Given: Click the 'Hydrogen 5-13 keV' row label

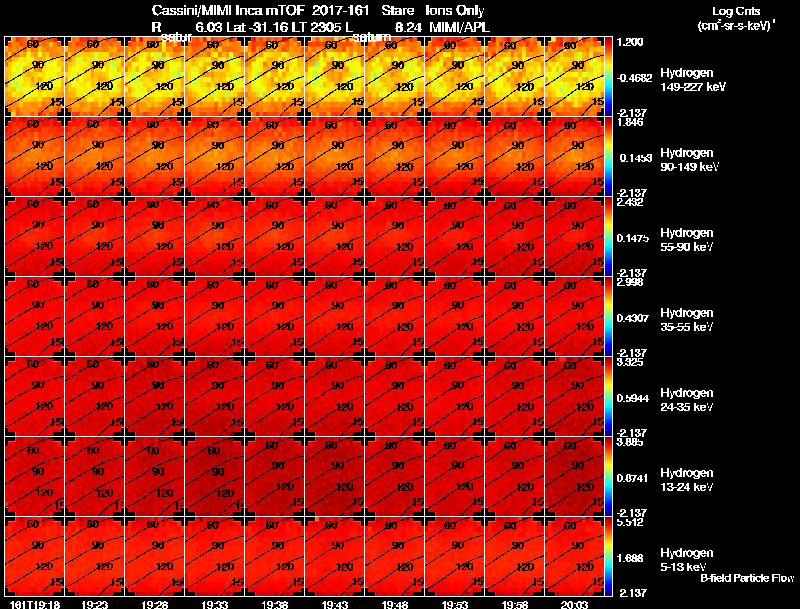Looking at the screenshot, I should click(687, 560).
